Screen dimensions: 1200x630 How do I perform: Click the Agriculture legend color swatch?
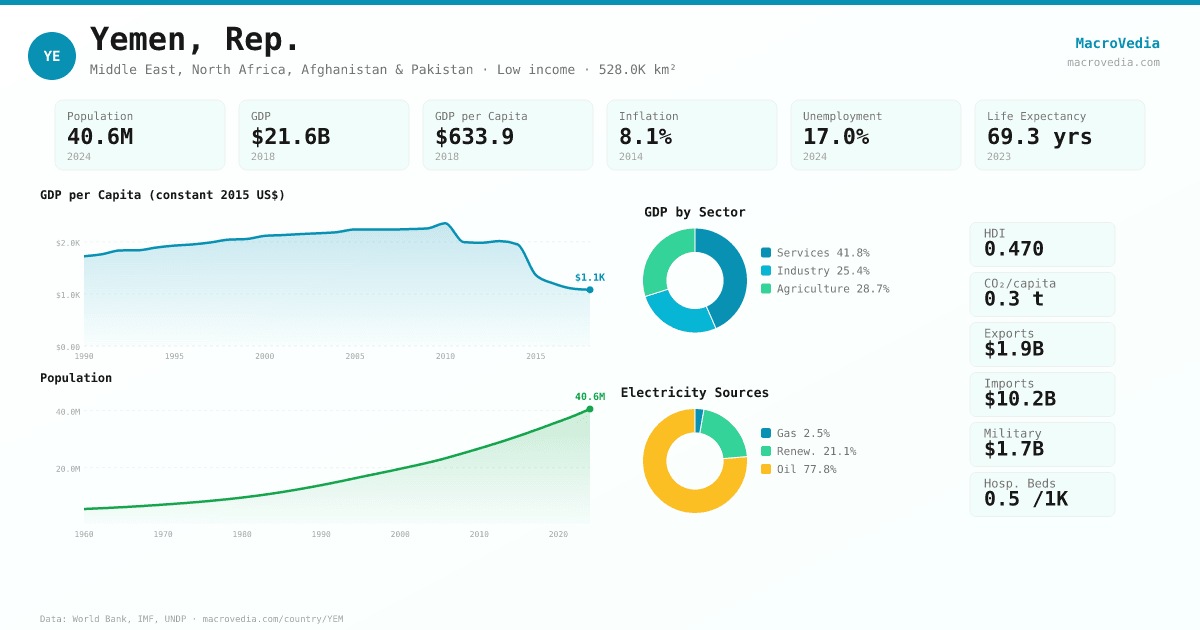(766, 289)
